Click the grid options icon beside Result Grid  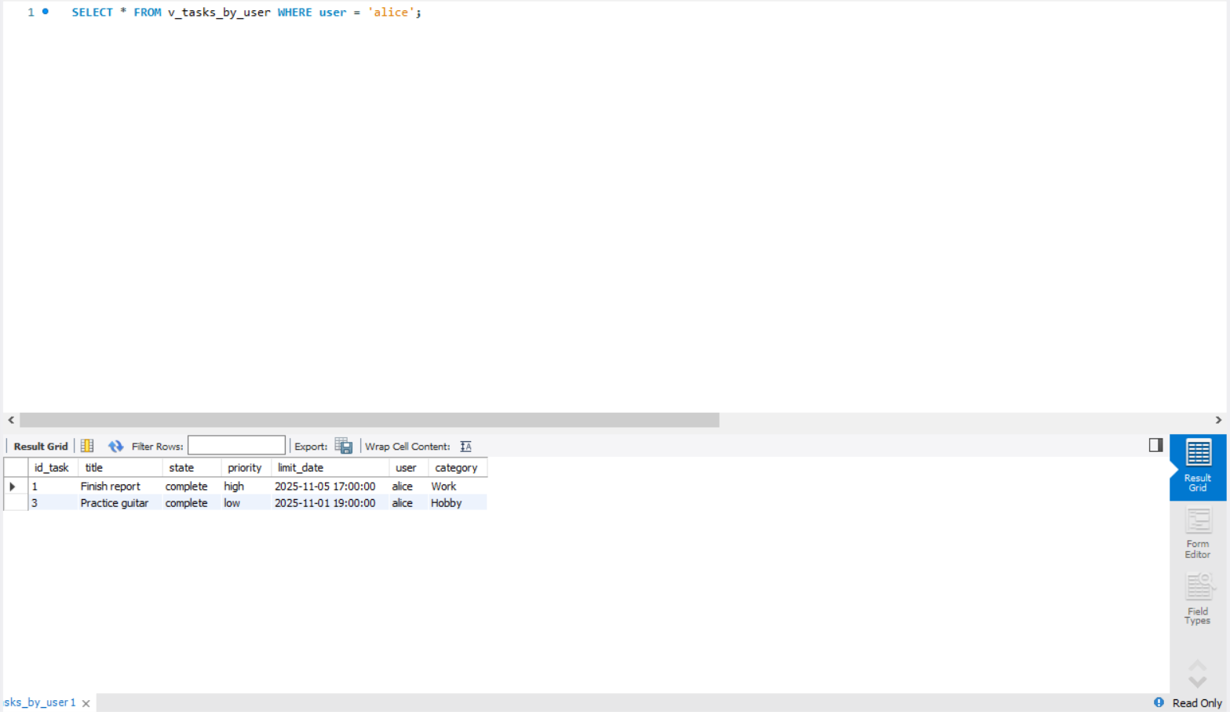click(87, 445)
